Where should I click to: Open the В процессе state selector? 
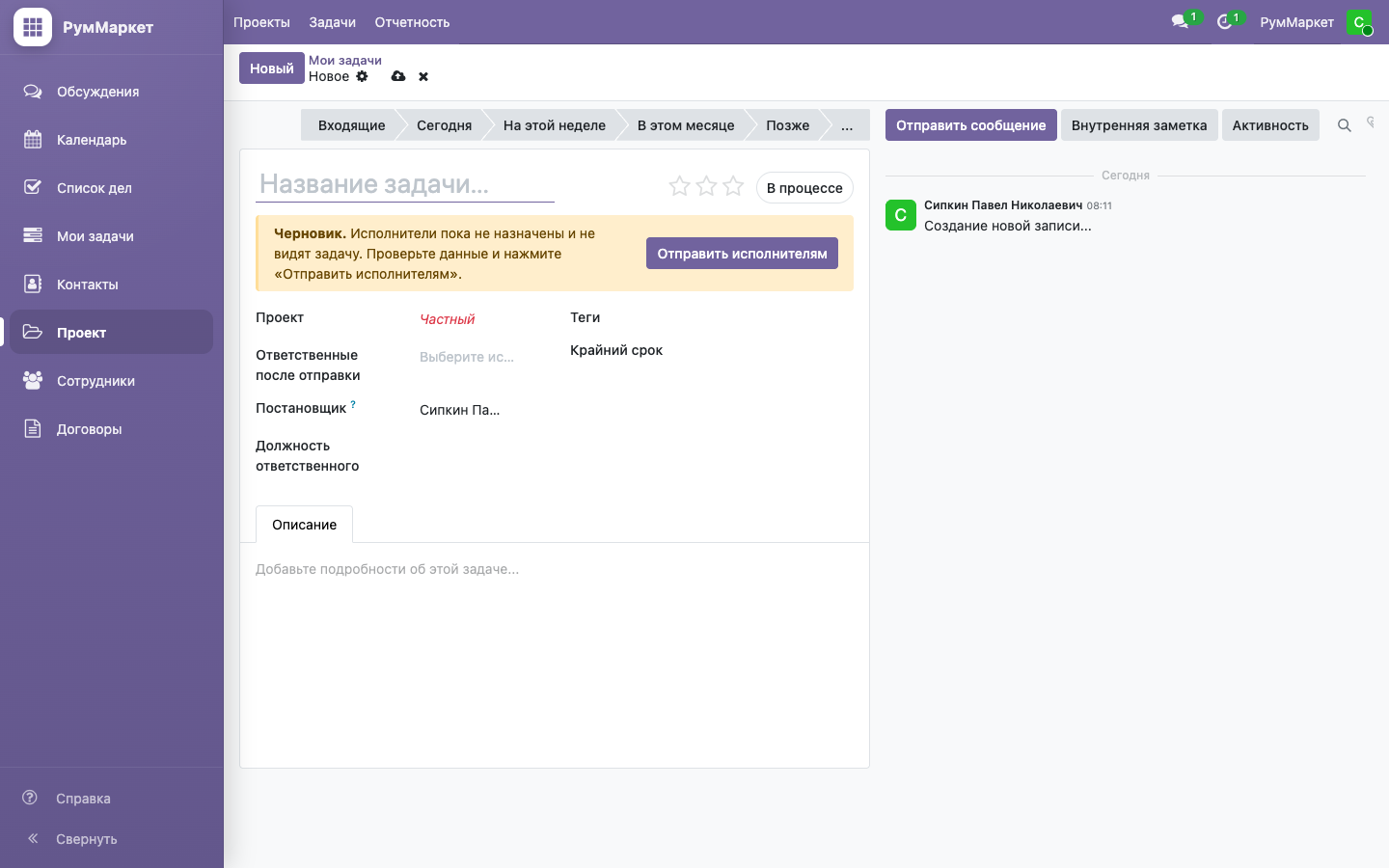(x=804, y=188)
